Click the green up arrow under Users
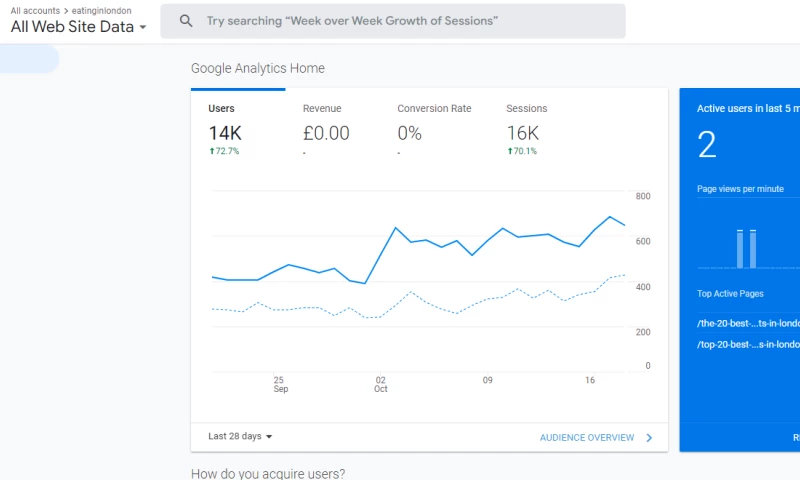The width and height of the screenshot is (800, 480). [212, 151]
